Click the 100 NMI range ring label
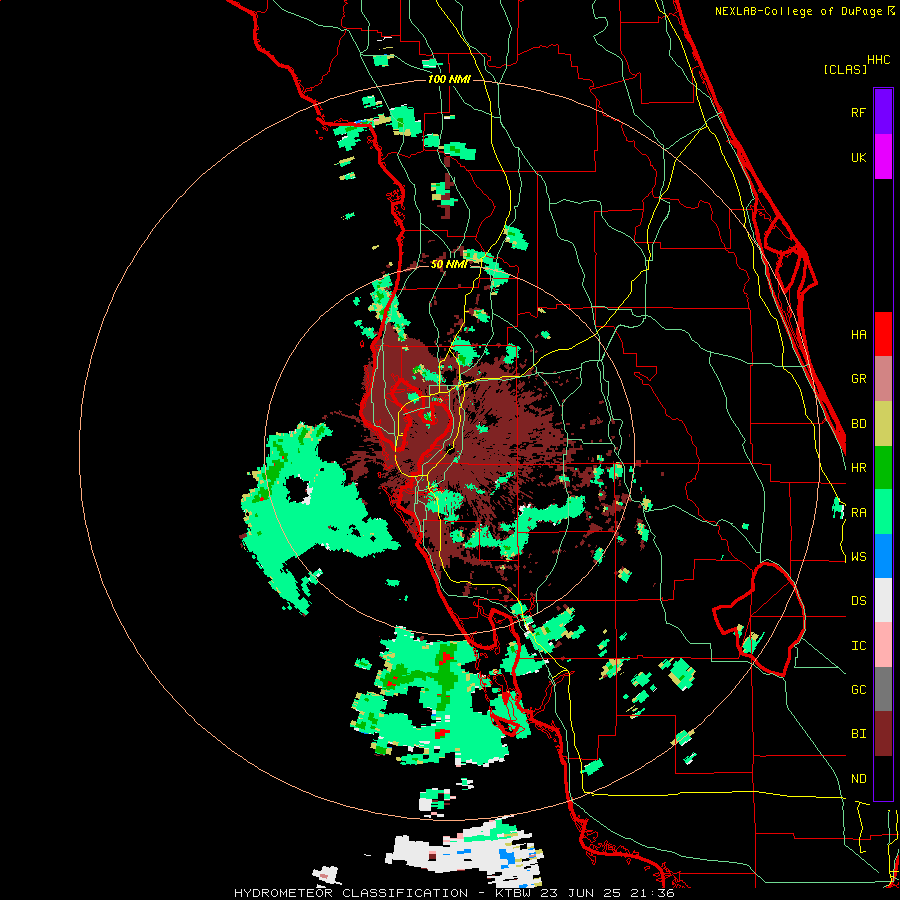Viewport: 900px width, 900px height. point(449,79)
